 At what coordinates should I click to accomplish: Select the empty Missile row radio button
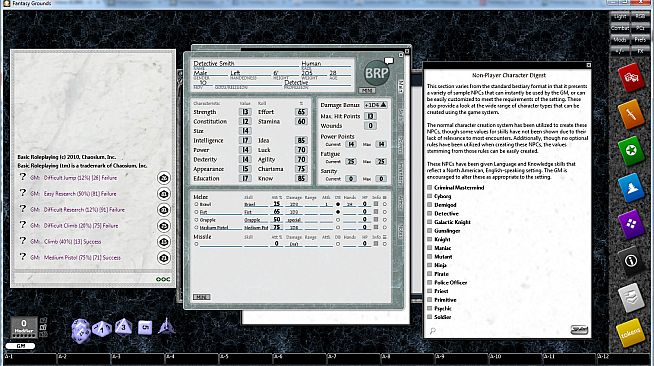tap(196, 244)
